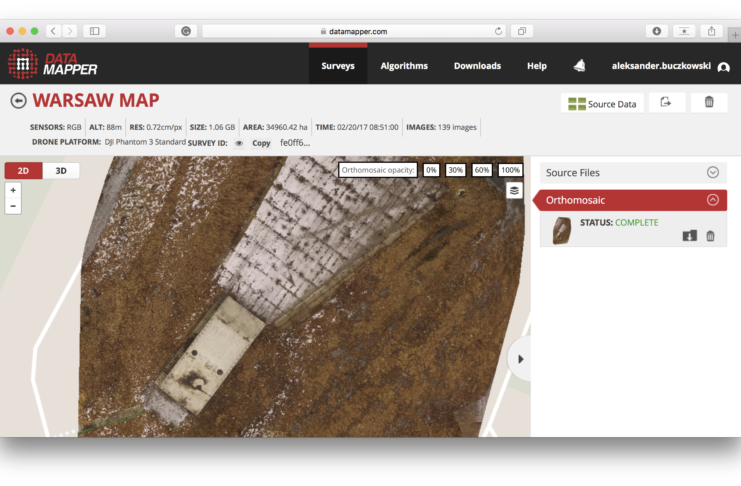Image resolution: width=741 pixels, height=486 pixels.
Task: Delete the survey with the top trash icon
Action: pos(709,103)
